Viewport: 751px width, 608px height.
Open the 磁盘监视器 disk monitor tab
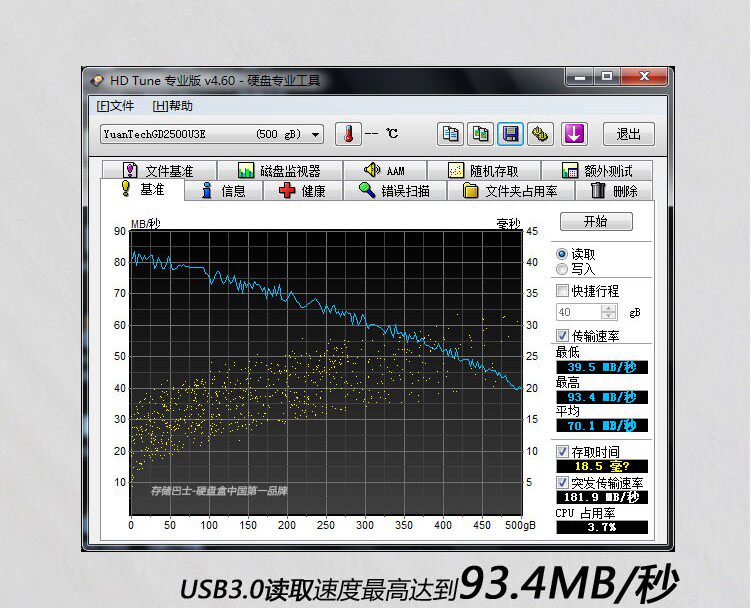pyautogui.click(x=279, y=171)
